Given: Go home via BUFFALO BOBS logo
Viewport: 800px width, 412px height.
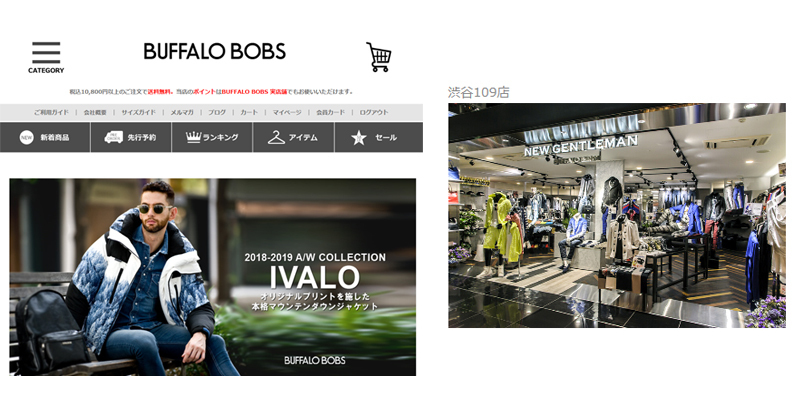Looking at the screenshot, I should coord(214,52).
